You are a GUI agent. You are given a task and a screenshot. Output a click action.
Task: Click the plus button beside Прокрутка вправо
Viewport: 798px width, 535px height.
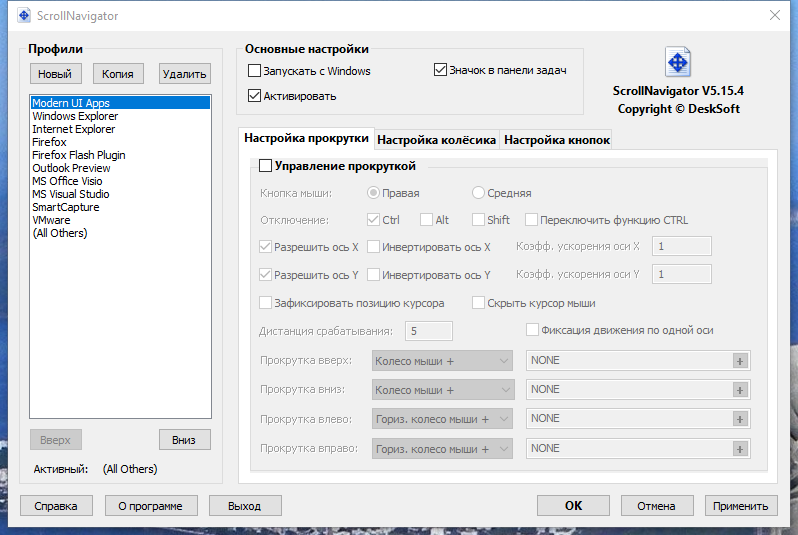[x=739, y=449]
